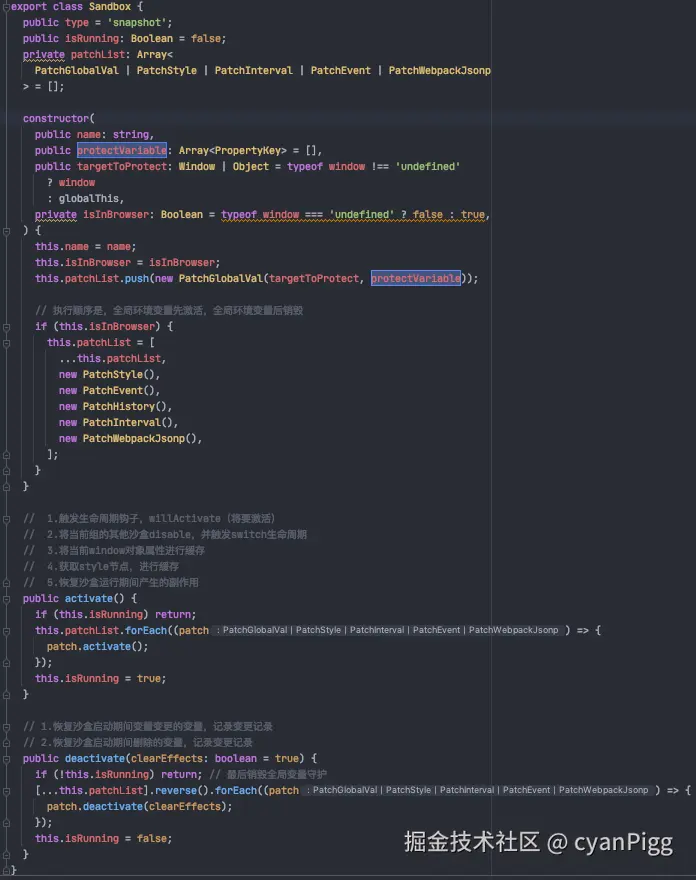
Task: Click 'new PatchWebpackJsonp()' entry
Action: tap(130, 438)
